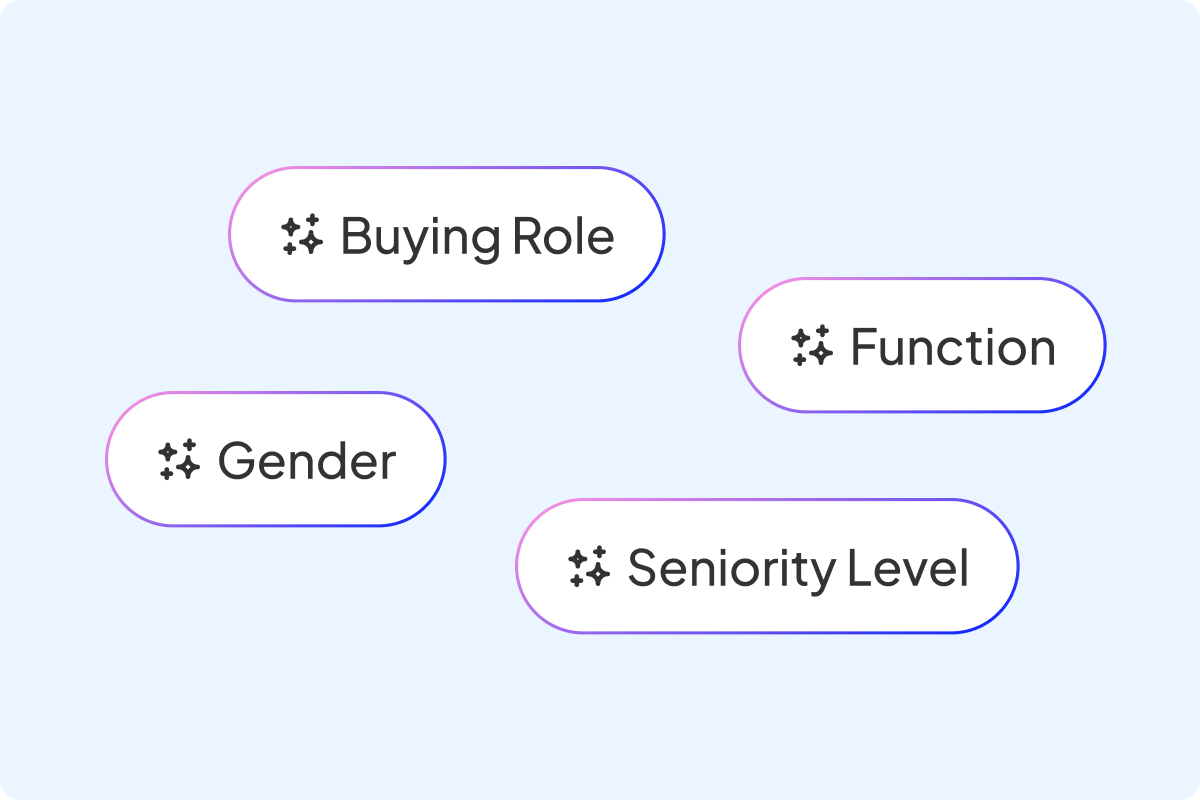The width and height of the screenshot is (1200, 800).
Task: Choose the AI attribute chip labeled Gender
Action: [x=275, y=459]
